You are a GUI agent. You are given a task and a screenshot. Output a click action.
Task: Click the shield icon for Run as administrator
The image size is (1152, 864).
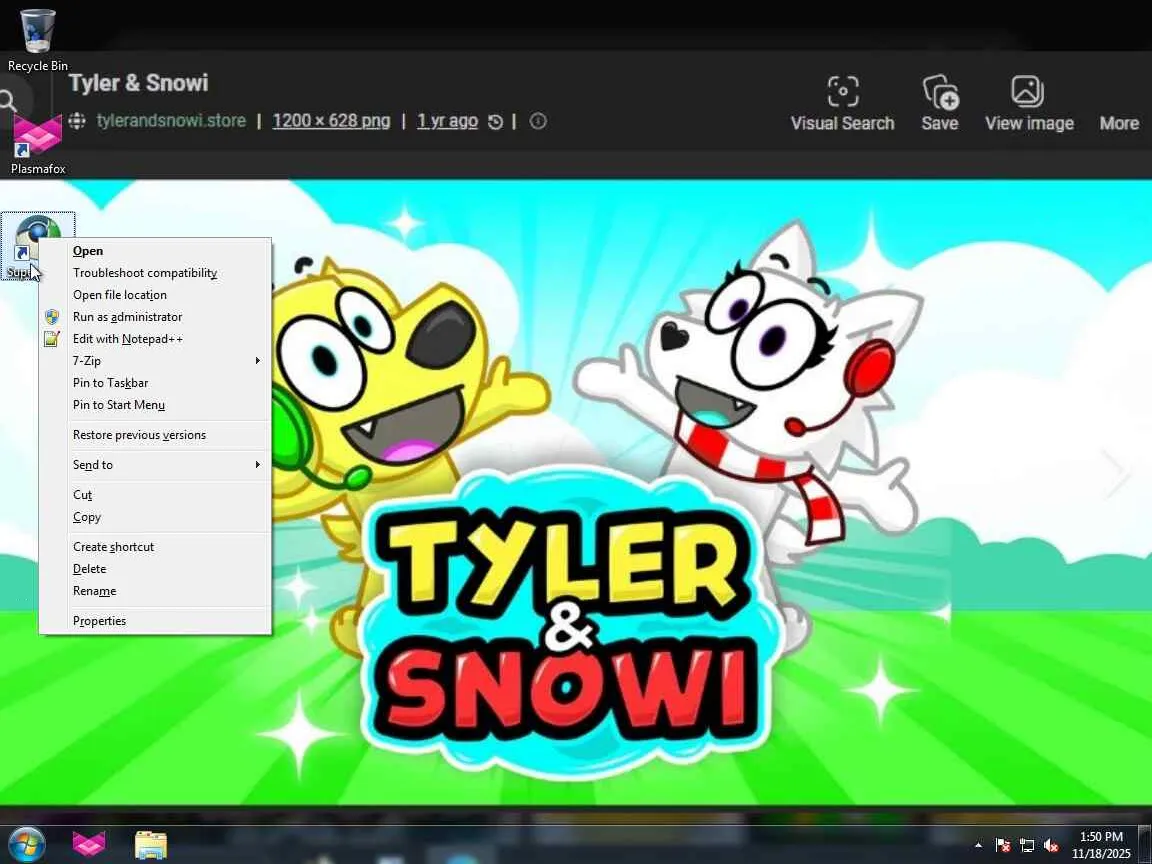click(51, 317)
